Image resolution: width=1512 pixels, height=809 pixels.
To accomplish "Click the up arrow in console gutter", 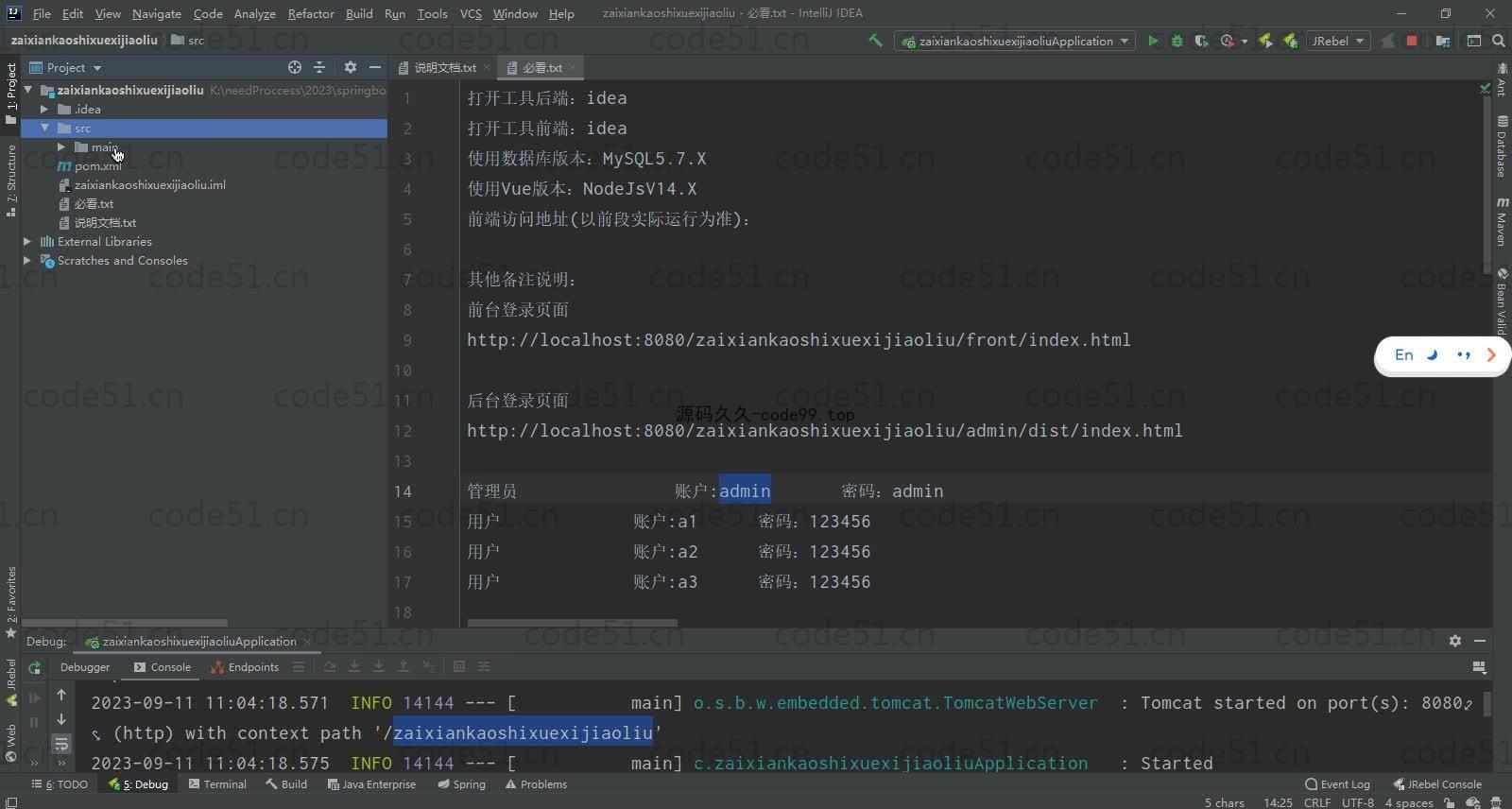I will tap(61, 695).
